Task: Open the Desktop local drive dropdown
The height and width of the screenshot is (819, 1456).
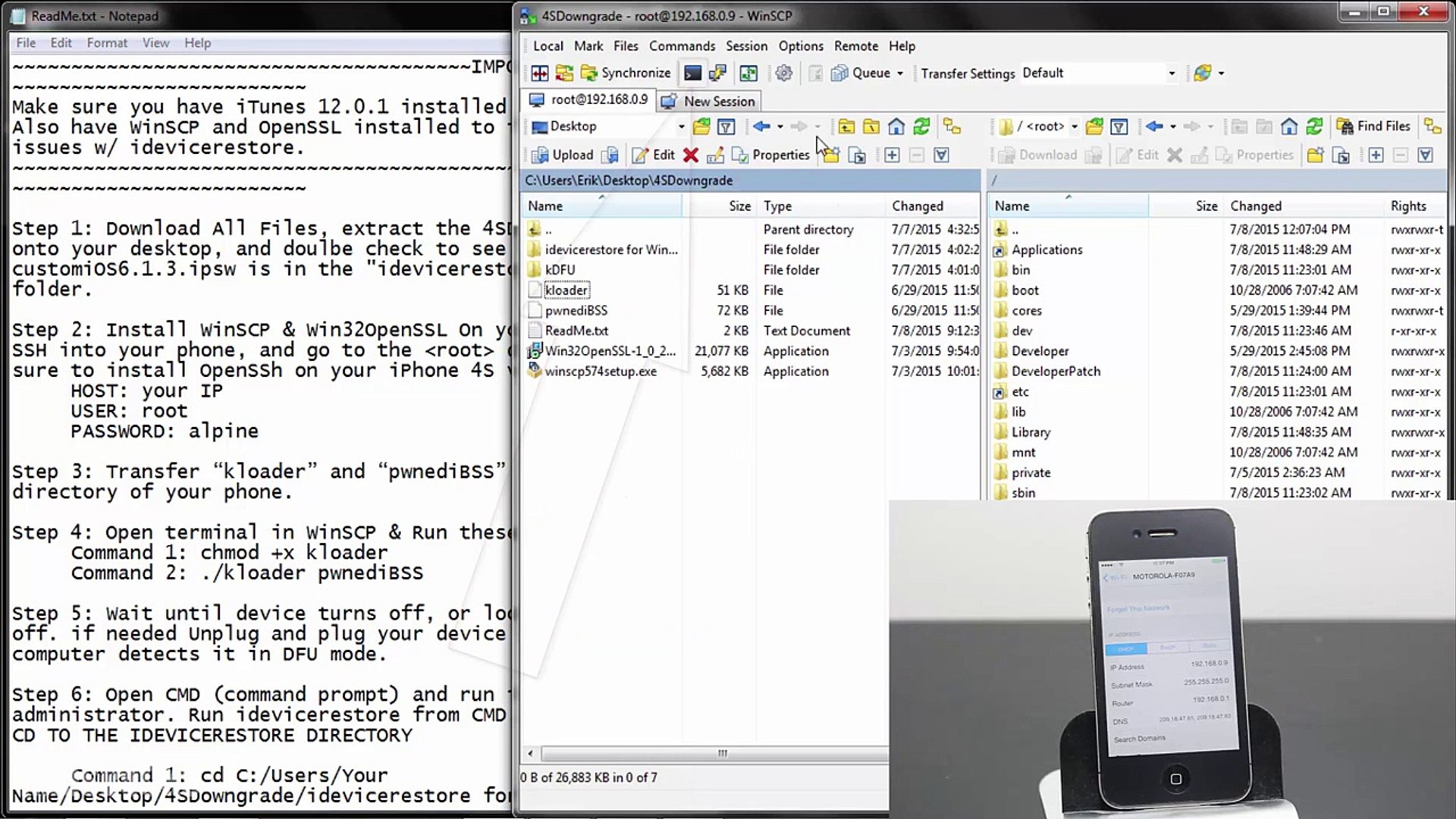Action: pos(681,127)
